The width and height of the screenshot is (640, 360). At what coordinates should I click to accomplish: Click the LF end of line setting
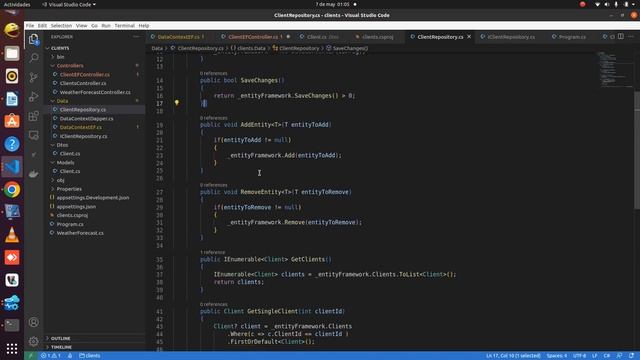(x=595, y=356)
